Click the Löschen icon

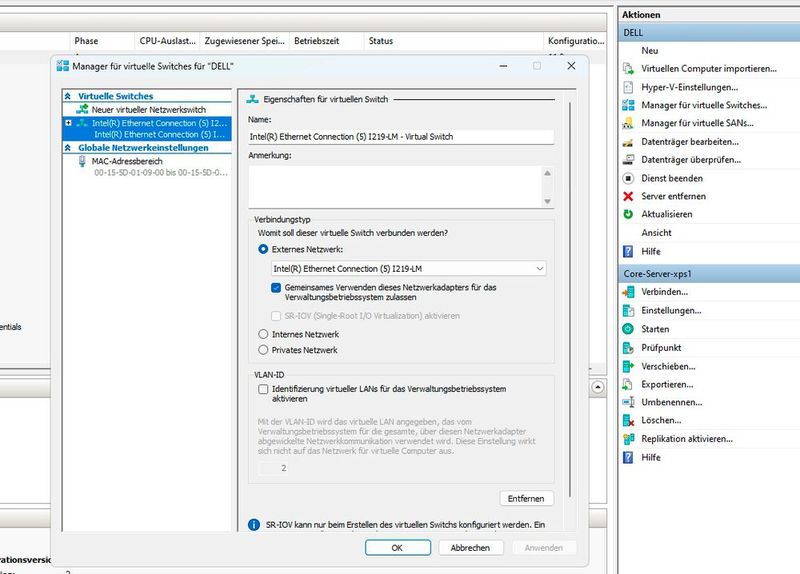point(628,420)
